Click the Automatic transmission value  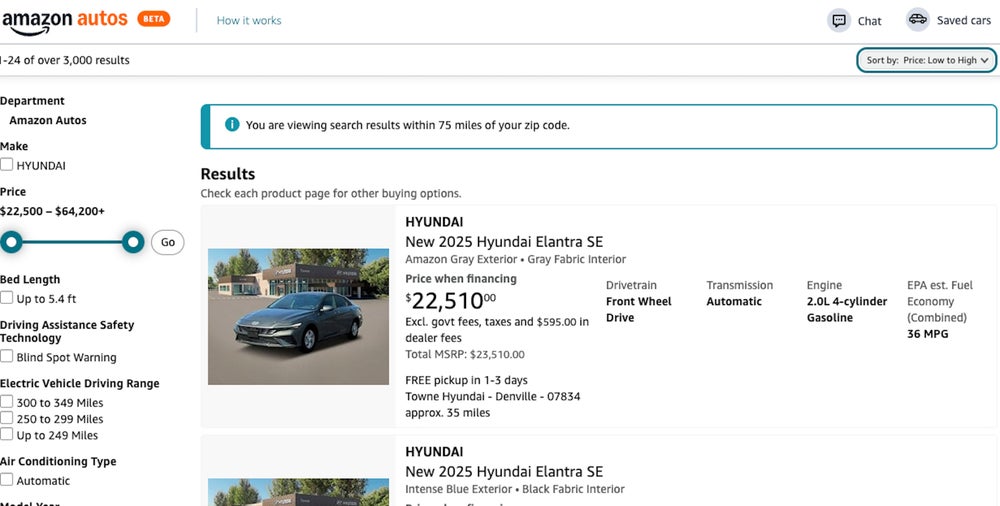[734, 301]
